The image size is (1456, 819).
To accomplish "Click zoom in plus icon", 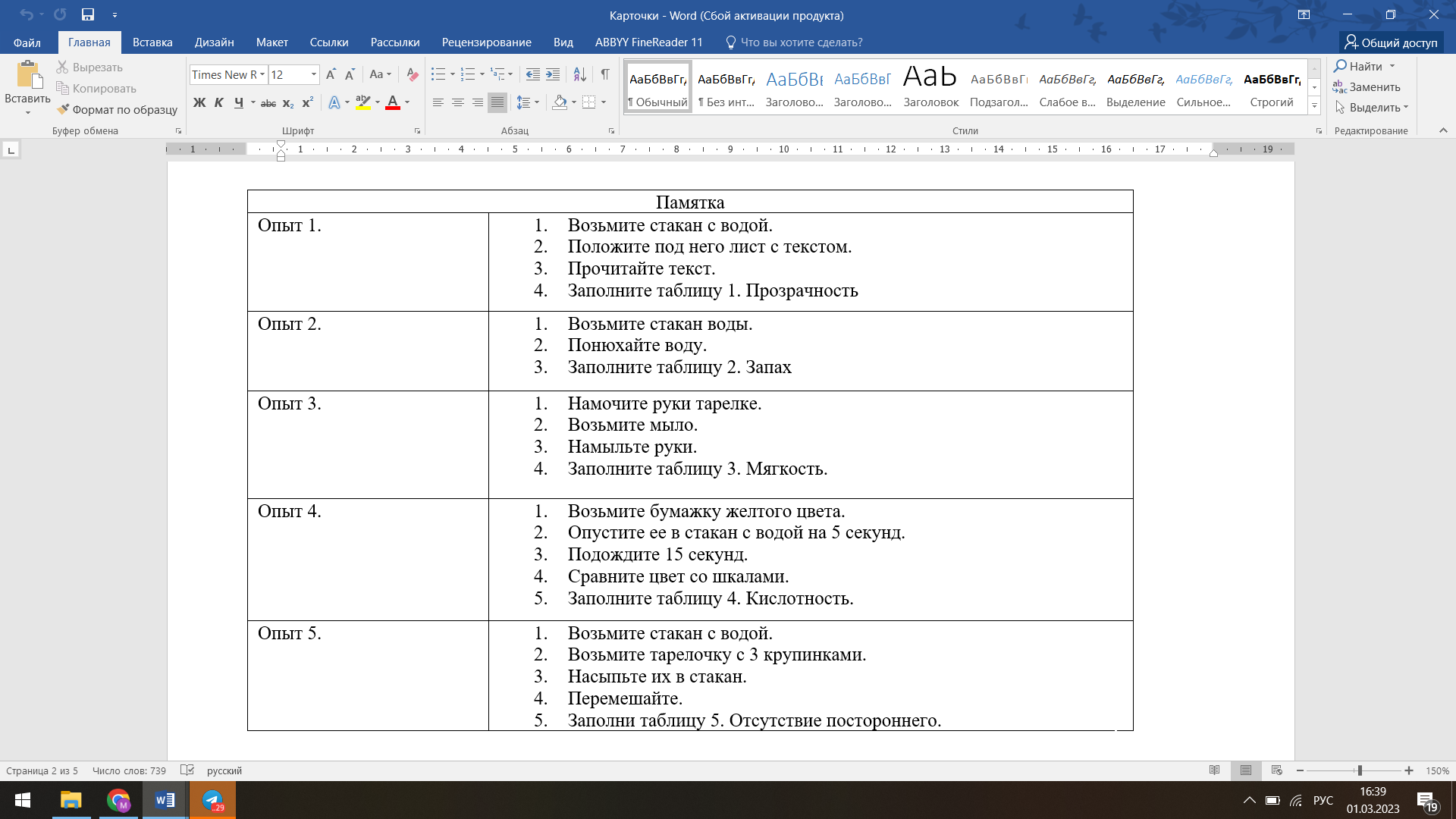I will pyautogui.click(x=1409, y=770).
